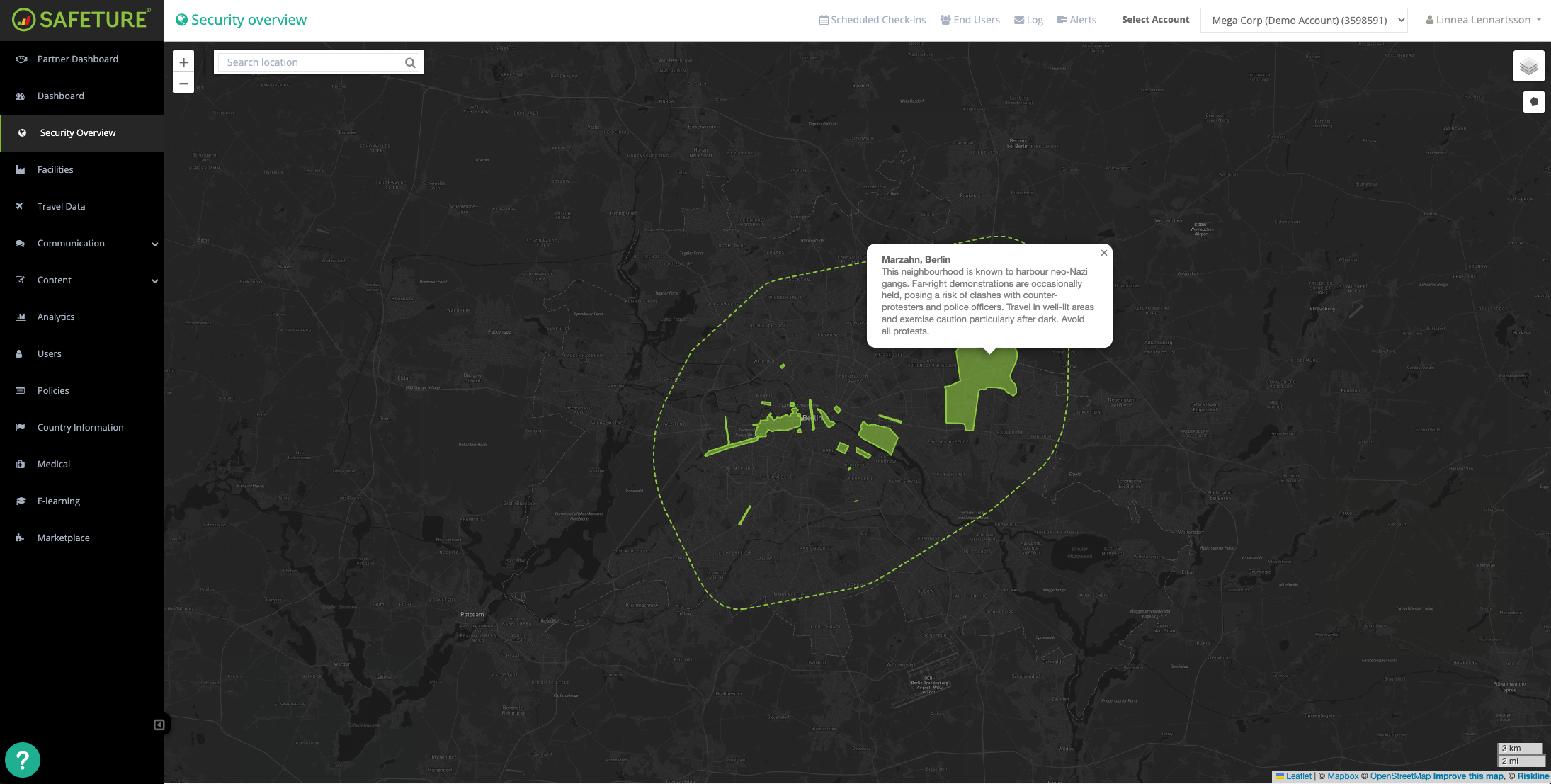Open the help question mark bubble

click(x=23, y=759)
